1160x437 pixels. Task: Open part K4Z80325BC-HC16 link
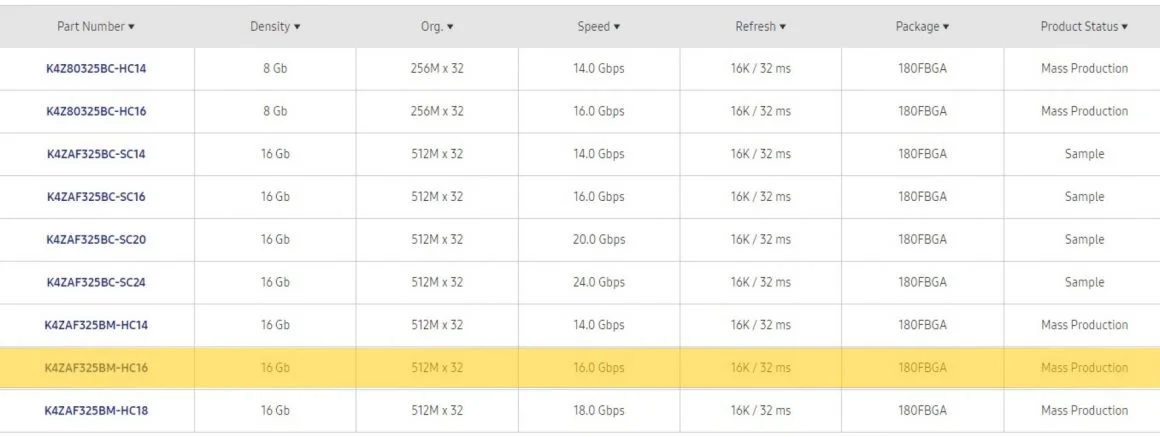tap(96, 112)
